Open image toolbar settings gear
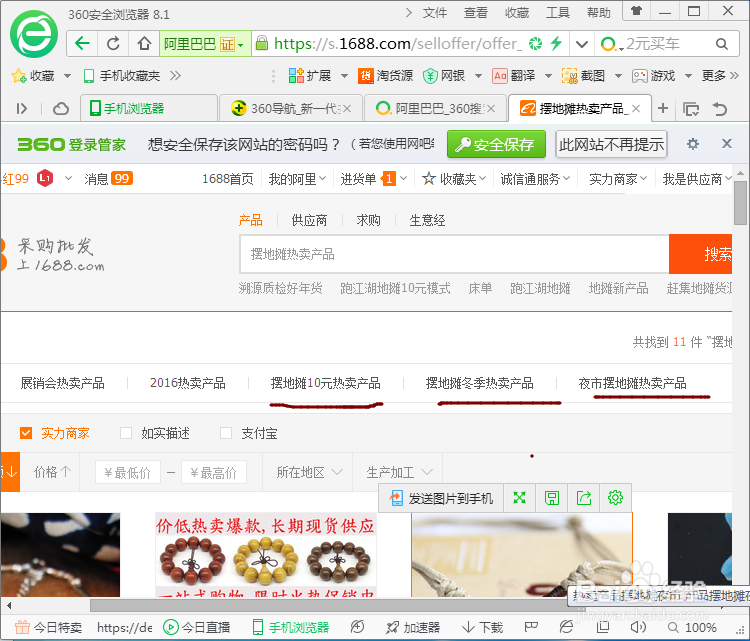The width and height of the screenshot is (750, 641). tap(615, 498)
